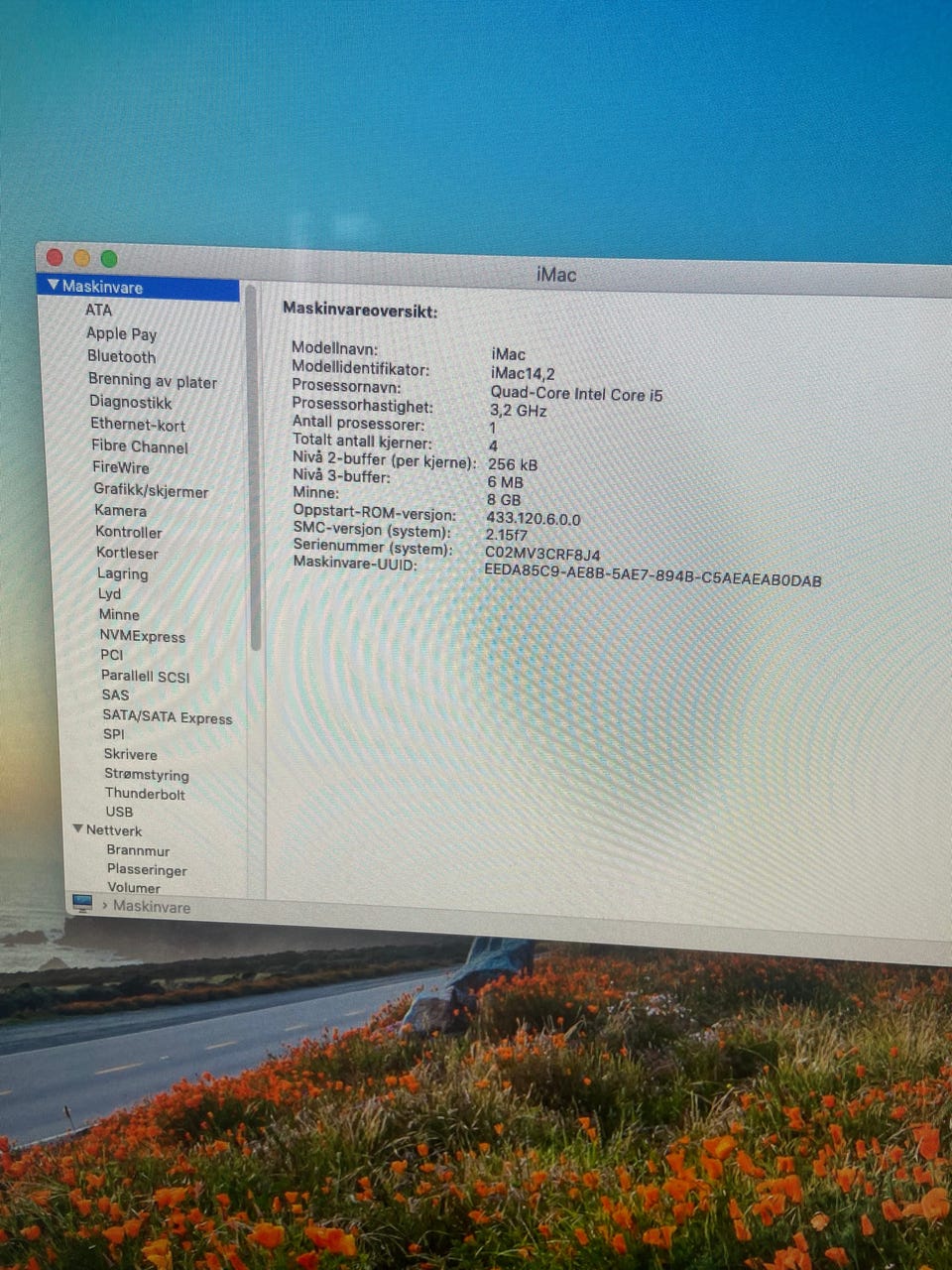Select Parallell SCSI entry
The height and width of the screenshot is (1270, 952).
pyautogui.click(x=145, y=676)
